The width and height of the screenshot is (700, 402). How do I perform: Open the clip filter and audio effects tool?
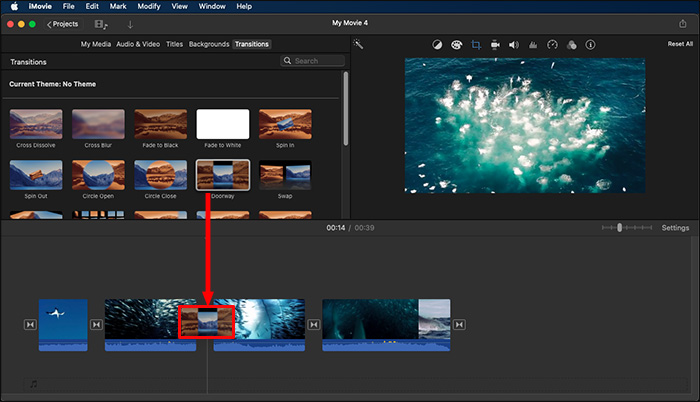[x=570, y=45]
